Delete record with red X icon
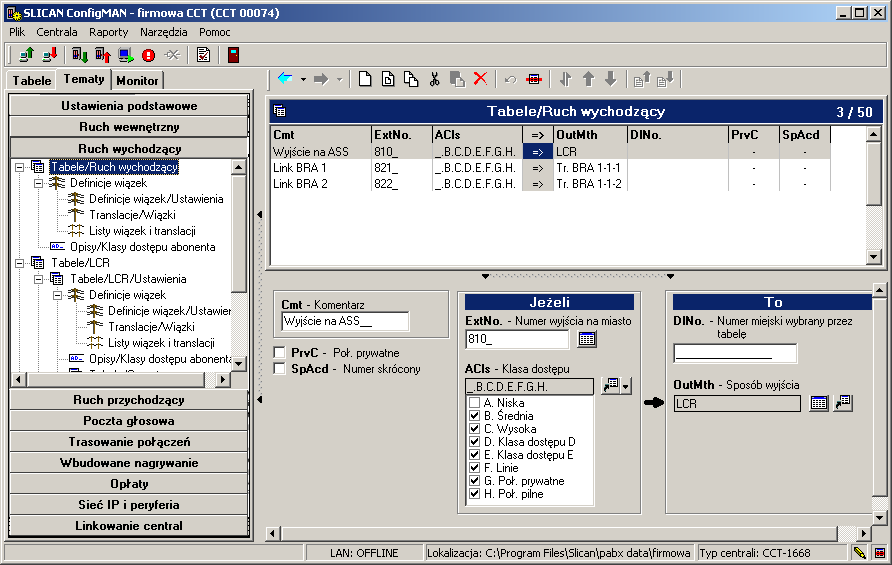 coord(481,79)
